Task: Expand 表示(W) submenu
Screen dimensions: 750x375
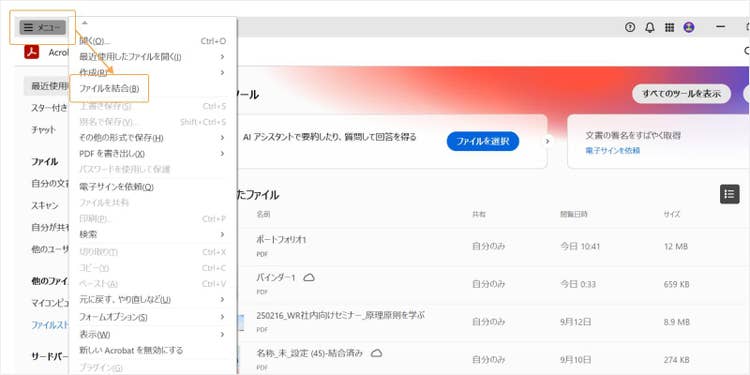Action: click(x=153, y=334)
